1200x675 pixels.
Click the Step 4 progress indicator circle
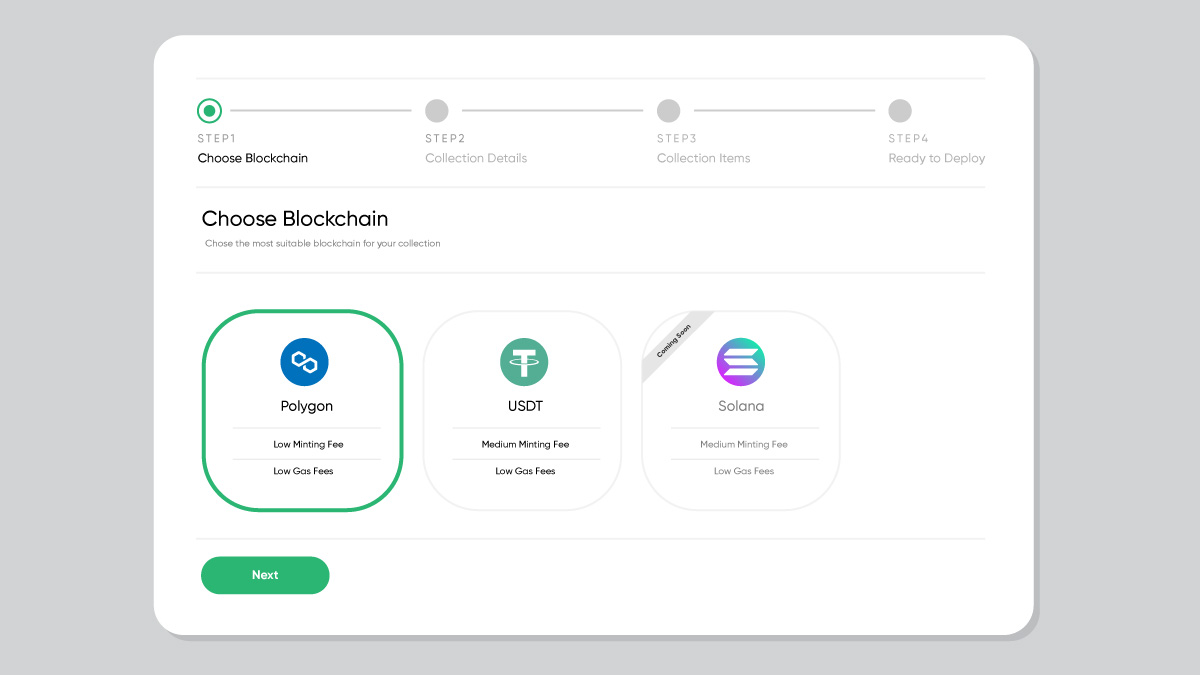point(900,110)
